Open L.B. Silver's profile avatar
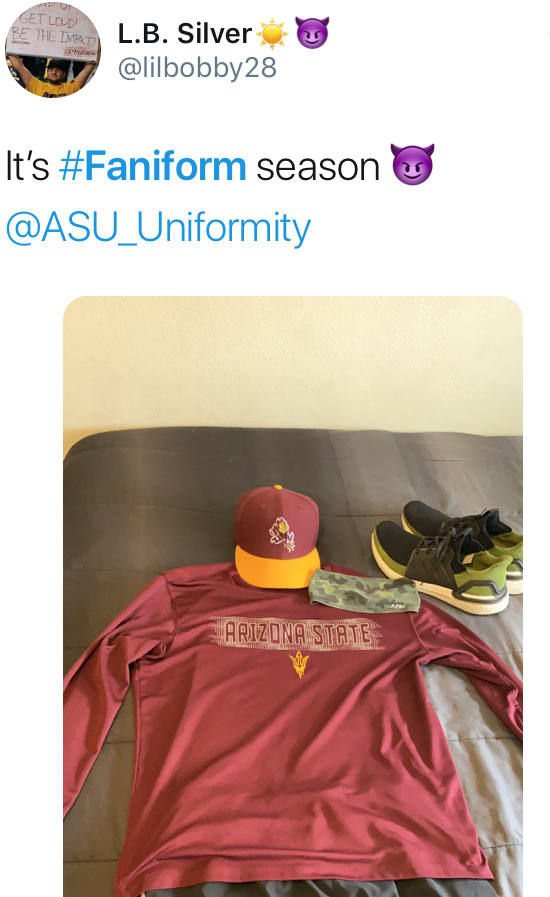The width and height of the screenshot is (550, 897). pyautogui.click(x=53, y=50)
